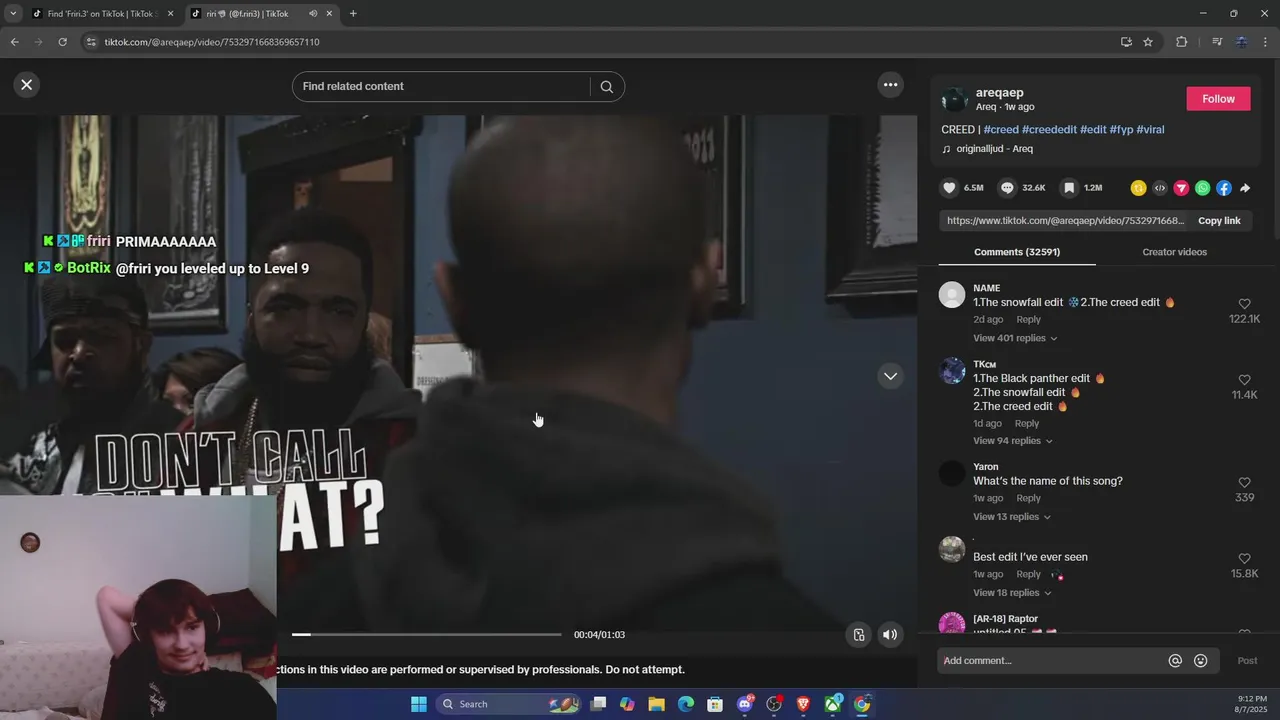Share the video to WhatsApp

point(1203,188)
